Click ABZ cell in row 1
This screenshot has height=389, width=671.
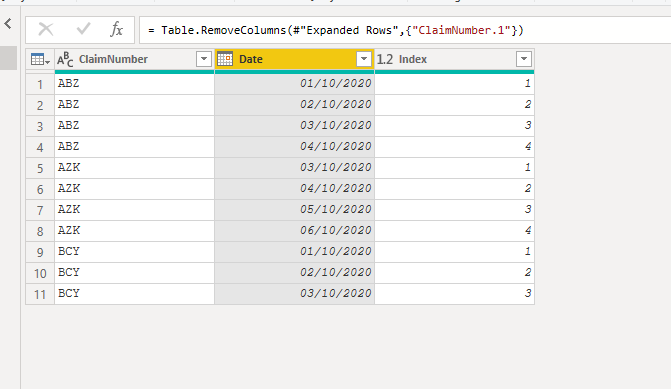coord(134,84)
